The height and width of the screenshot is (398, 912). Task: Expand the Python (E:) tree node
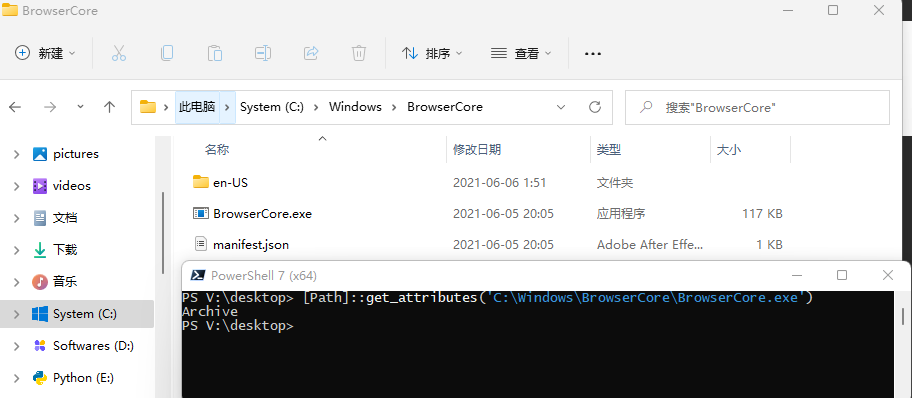click(17, 378)
